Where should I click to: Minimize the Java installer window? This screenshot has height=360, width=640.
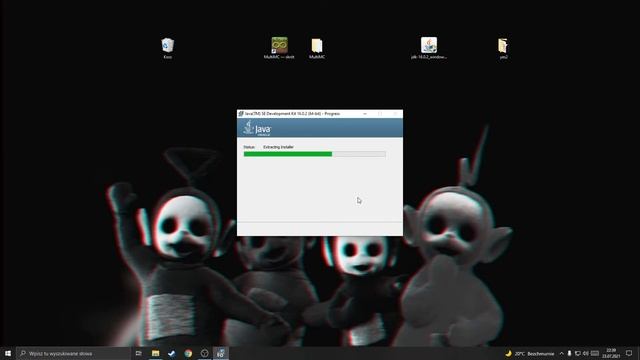click(x=365, y=113)
